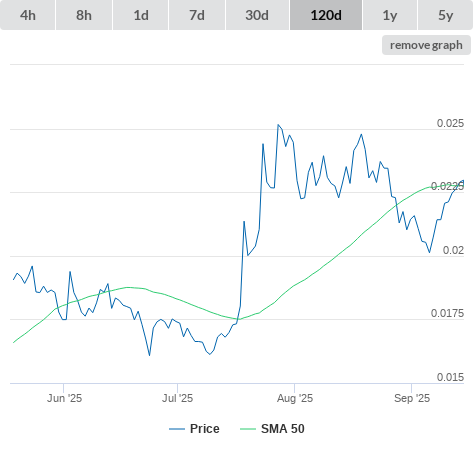The image size is (474, 455).
Task: Click the 0.015 price axis label
Action: point(450,377)
